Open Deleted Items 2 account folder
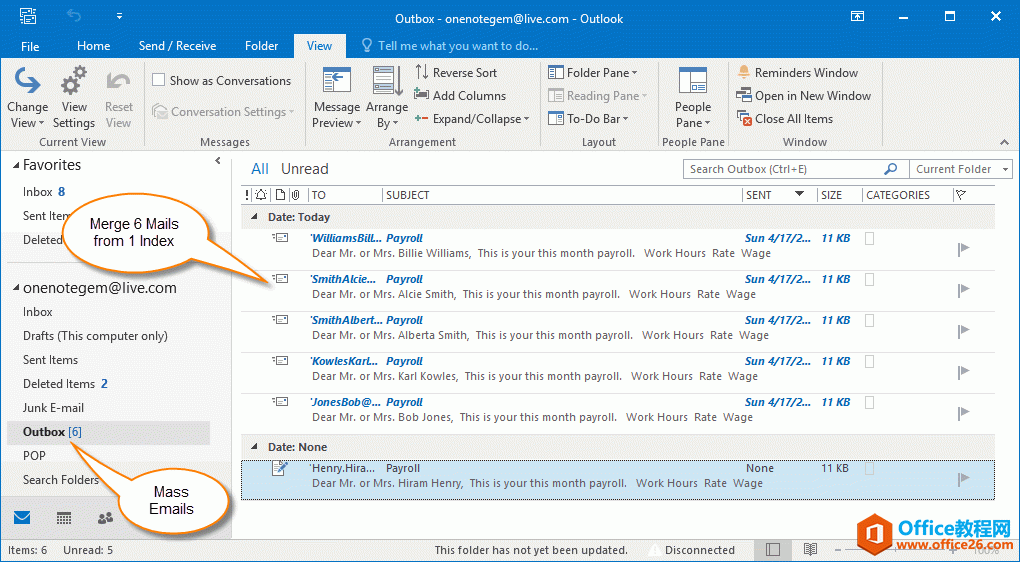Viewport: 1020px width, 562px height. [x=65, y=384]
